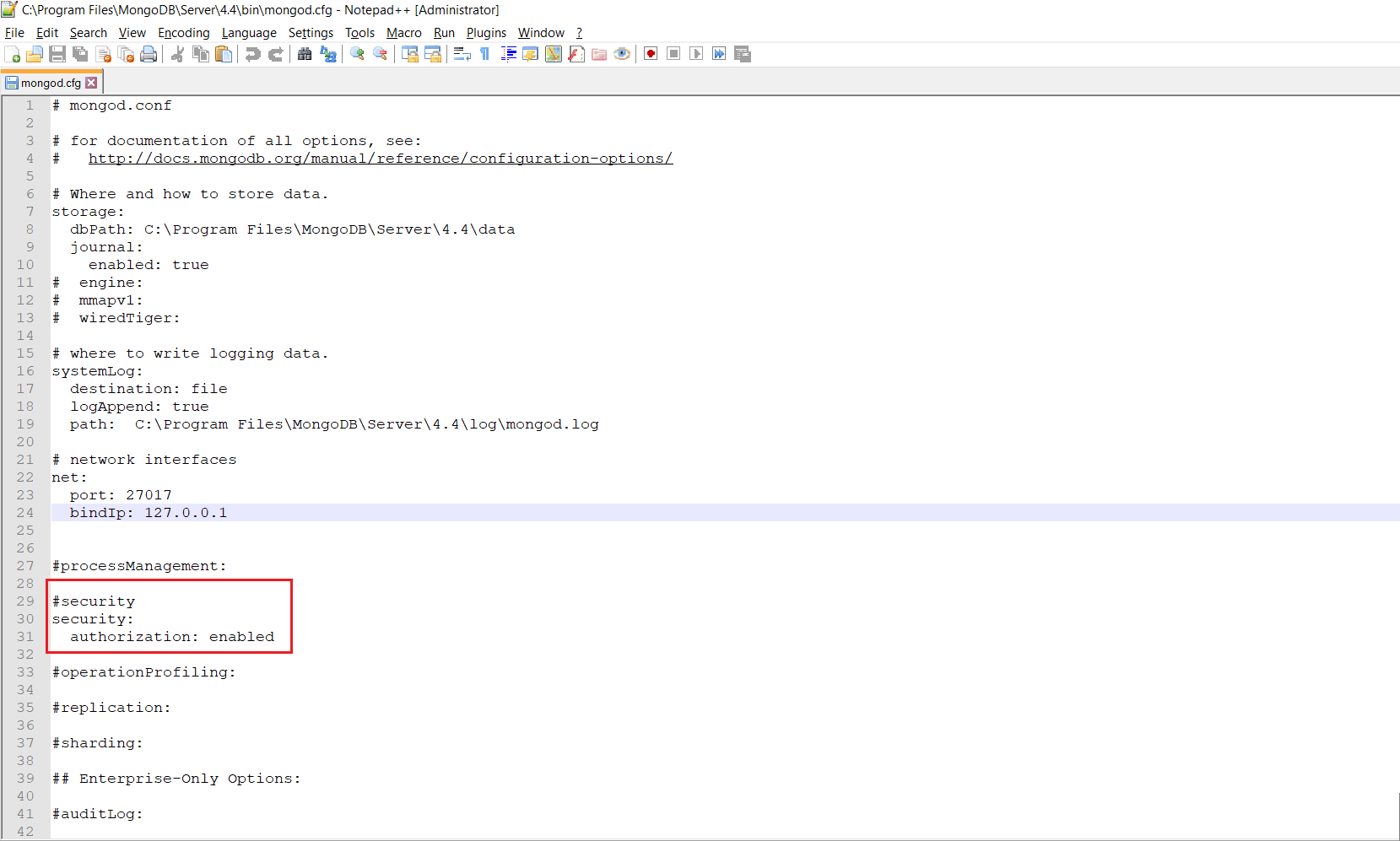
Task: Click the Open file toolbar icon
Action: 35,54
